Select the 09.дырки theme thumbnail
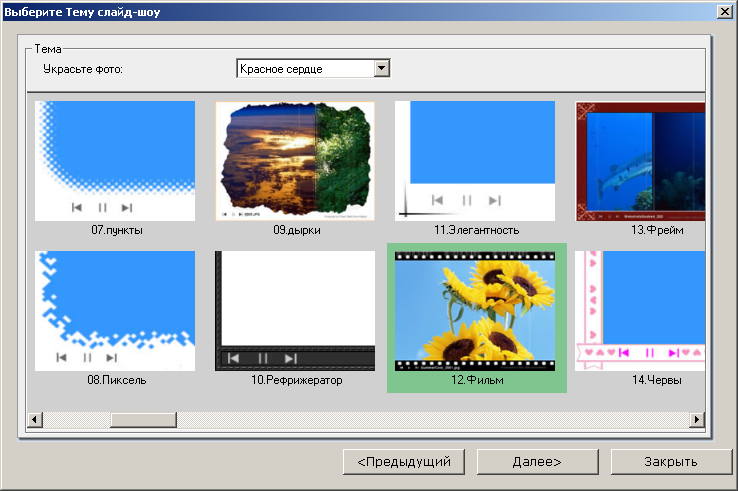The height and width of the screenshot is (491, 738). pos(295,161)
